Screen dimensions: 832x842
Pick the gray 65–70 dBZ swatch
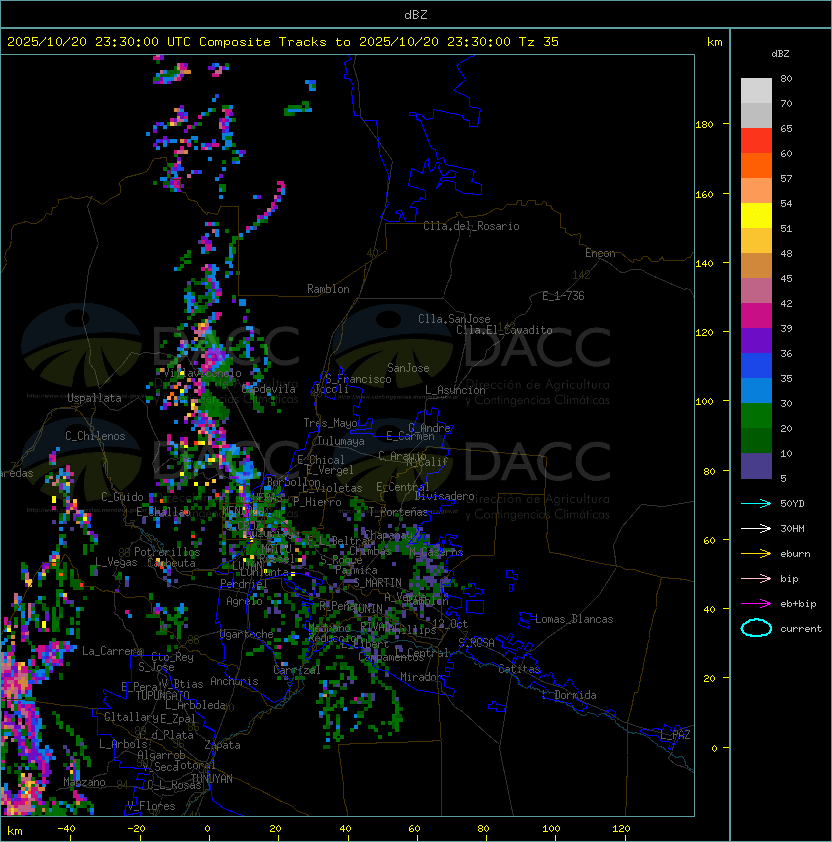pos(756,115)
